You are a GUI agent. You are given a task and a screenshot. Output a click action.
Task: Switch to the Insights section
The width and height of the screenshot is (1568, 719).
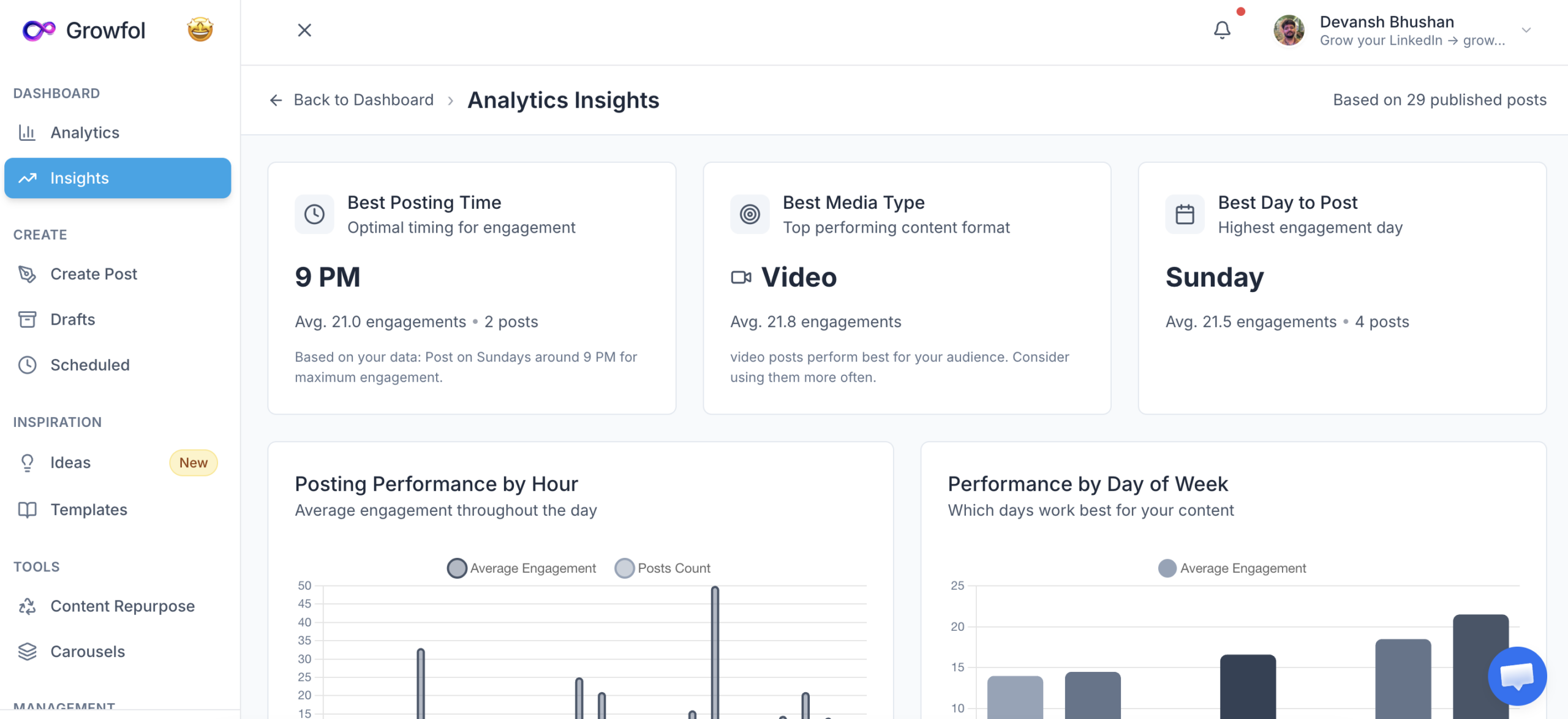pos(80,178)
